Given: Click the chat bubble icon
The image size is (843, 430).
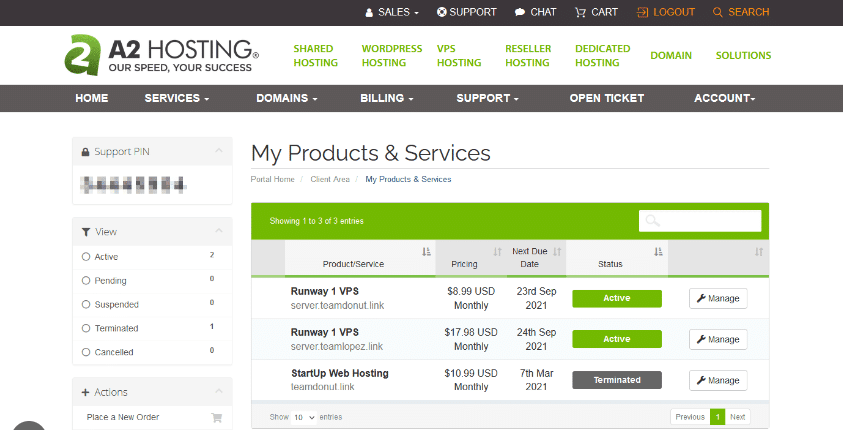Looking at the screenshot, I should [x=520, y=12].
